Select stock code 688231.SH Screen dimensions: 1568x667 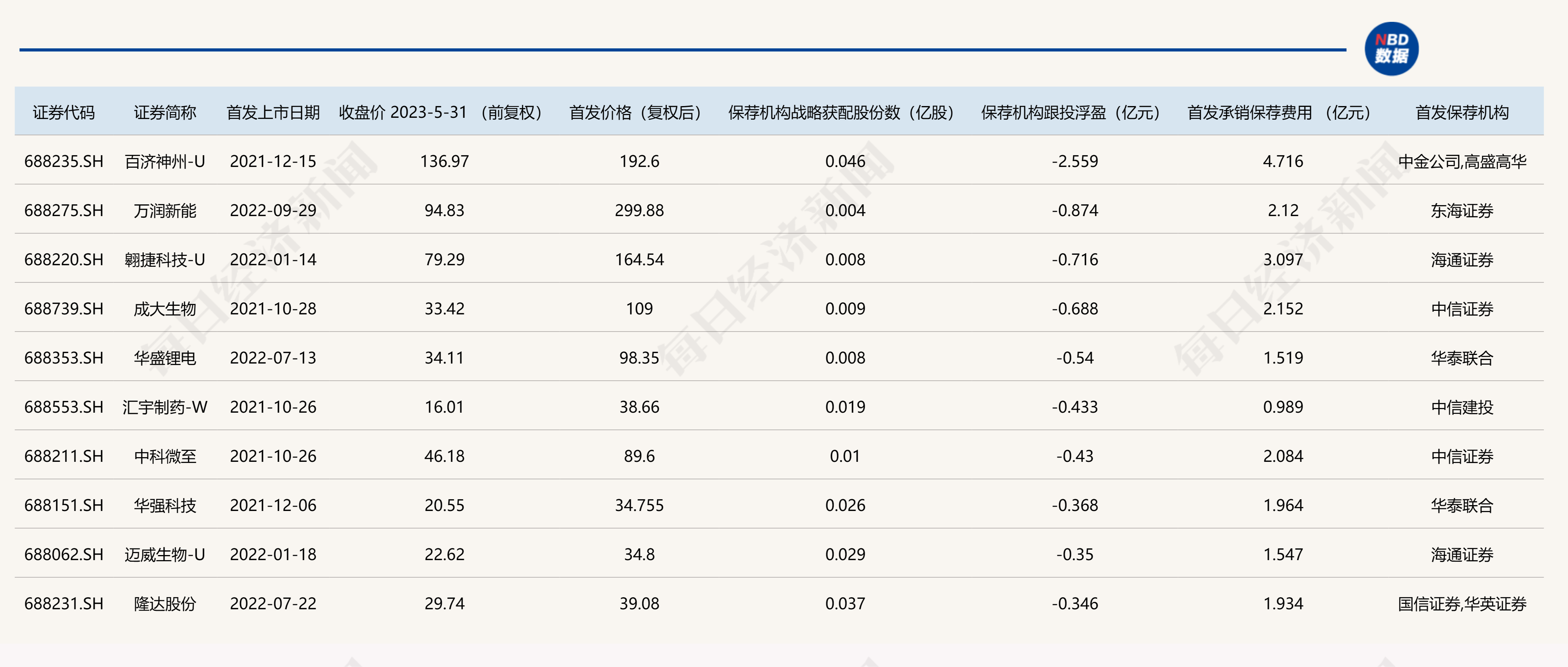(x=64, y=604)
